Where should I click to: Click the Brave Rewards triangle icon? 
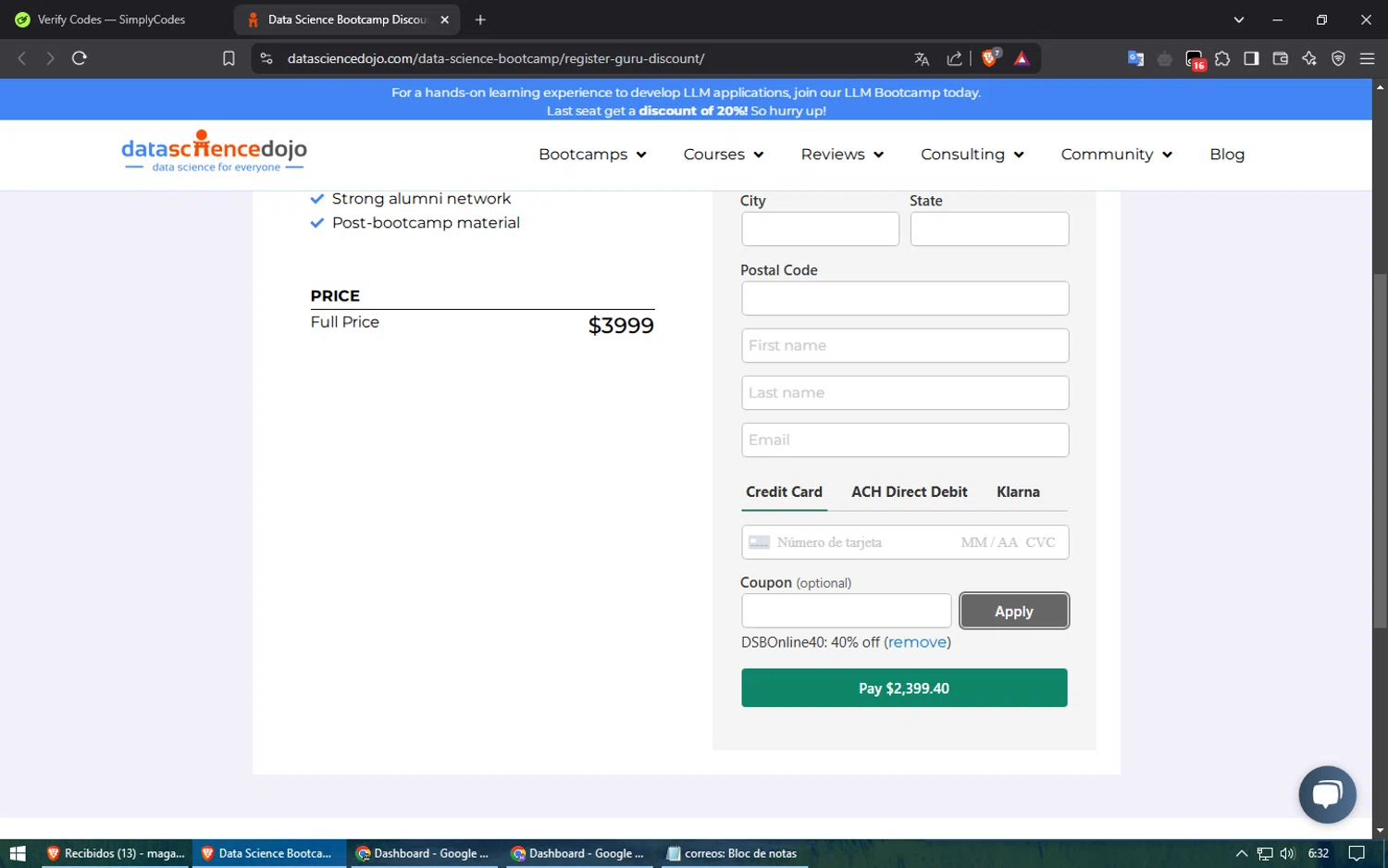[x=1022, y=58]
